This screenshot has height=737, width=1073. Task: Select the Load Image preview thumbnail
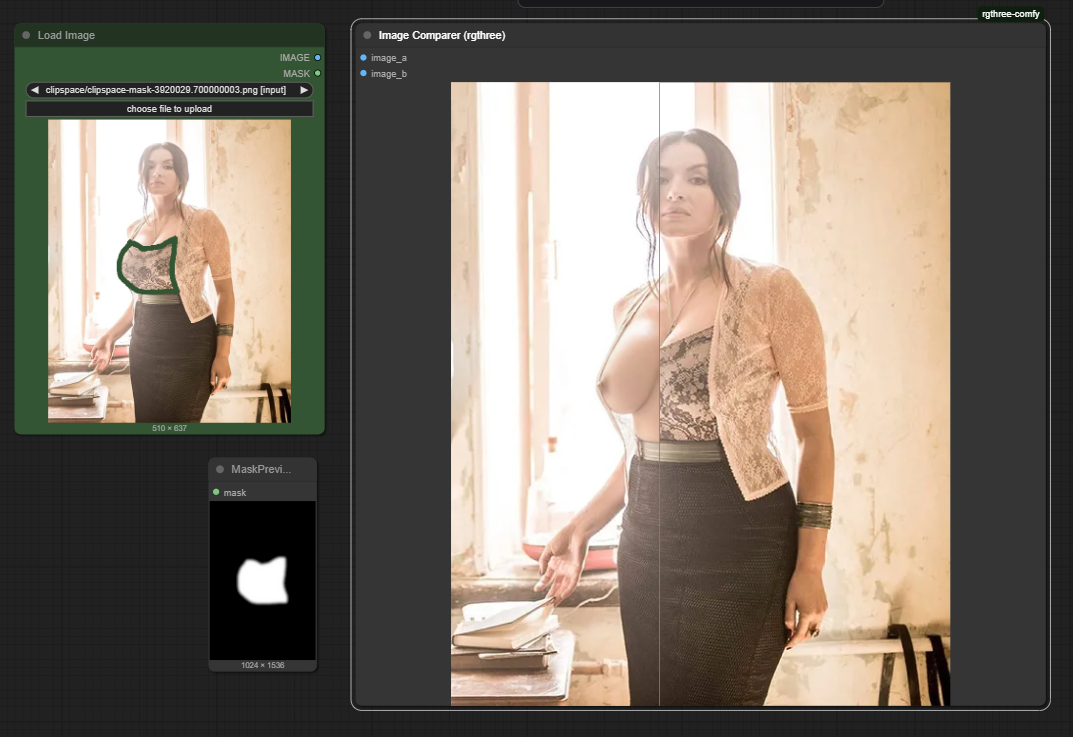[169, 271]
